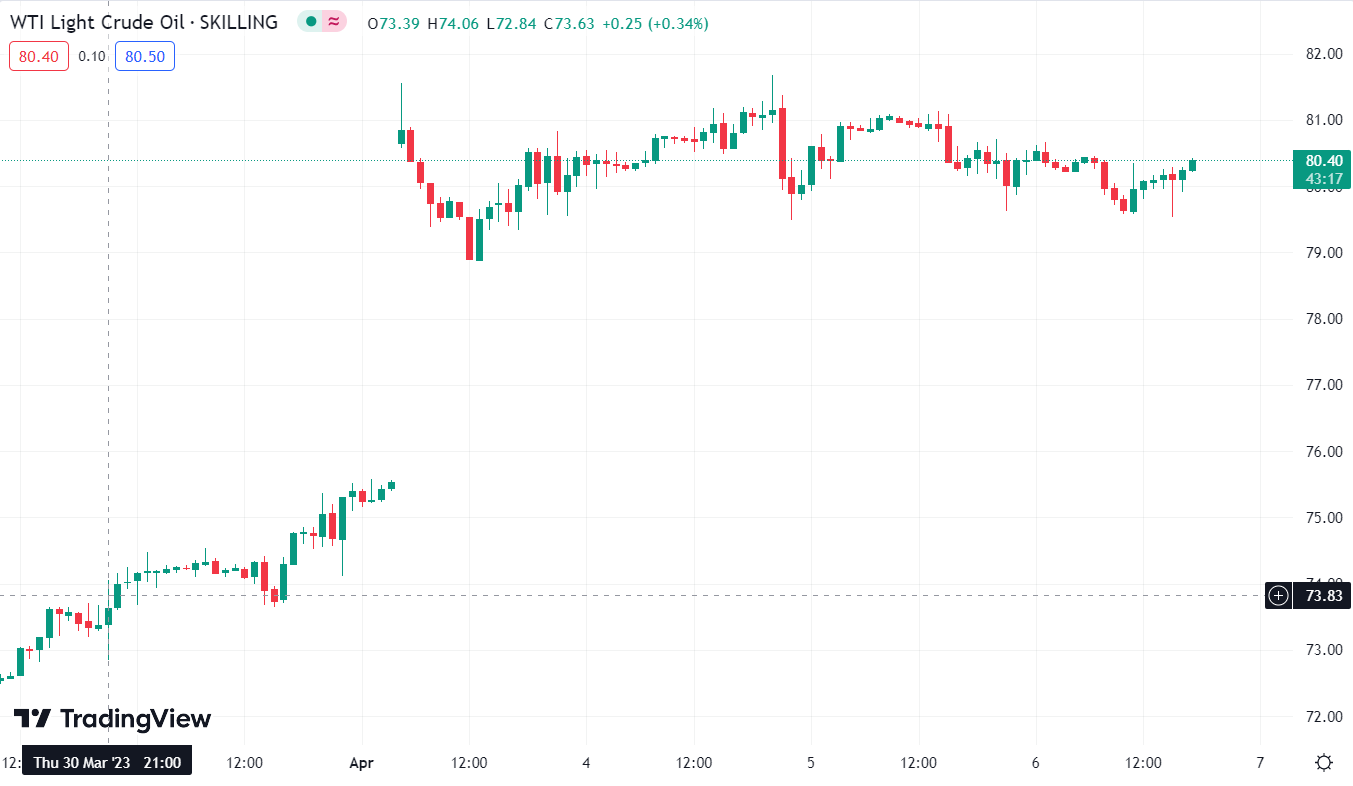Viewport: 1353px width, 786px height.
Task: Open chart settings gear icon
Action: click(x=1324, y=763)
